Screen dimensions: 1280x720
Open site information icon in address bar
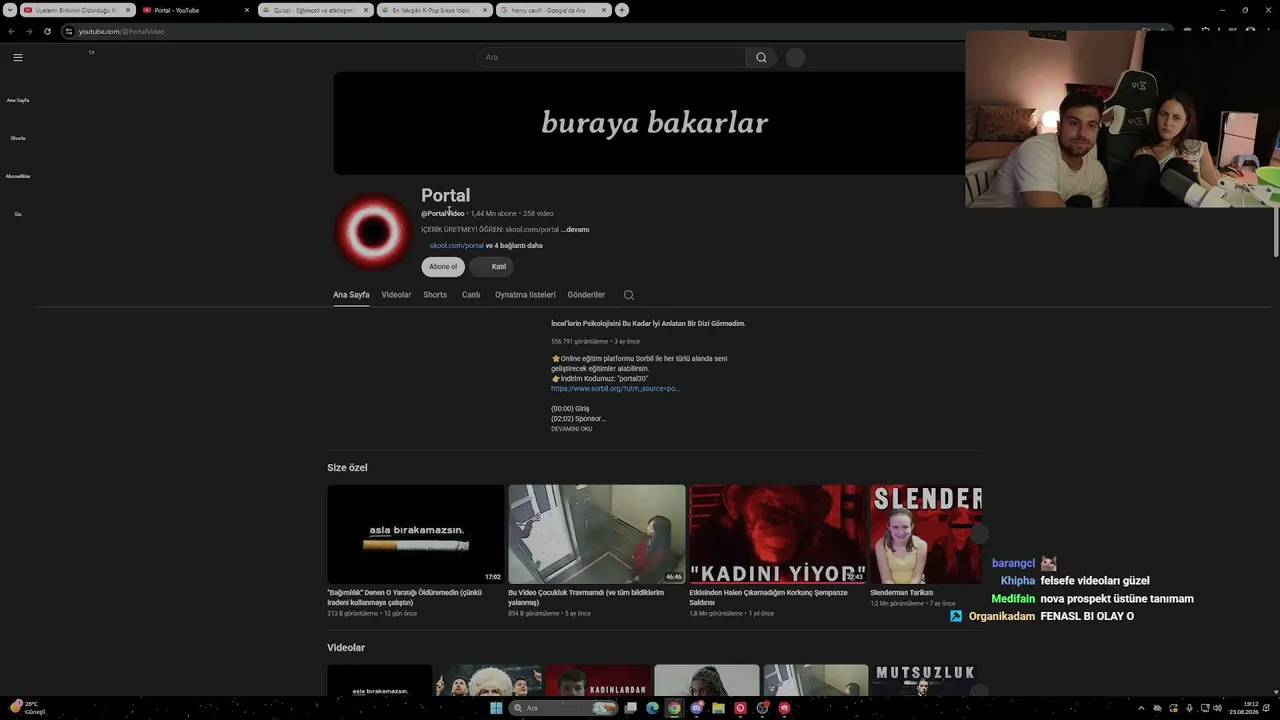[68, 31]
